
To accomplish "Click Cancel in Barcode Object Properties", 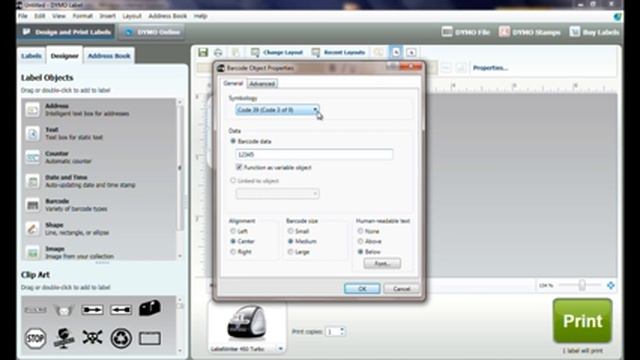I will pos(402,289).
